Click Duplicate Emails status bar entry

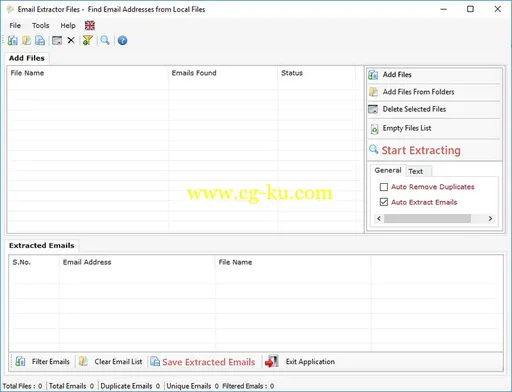(x=130, y=386)
